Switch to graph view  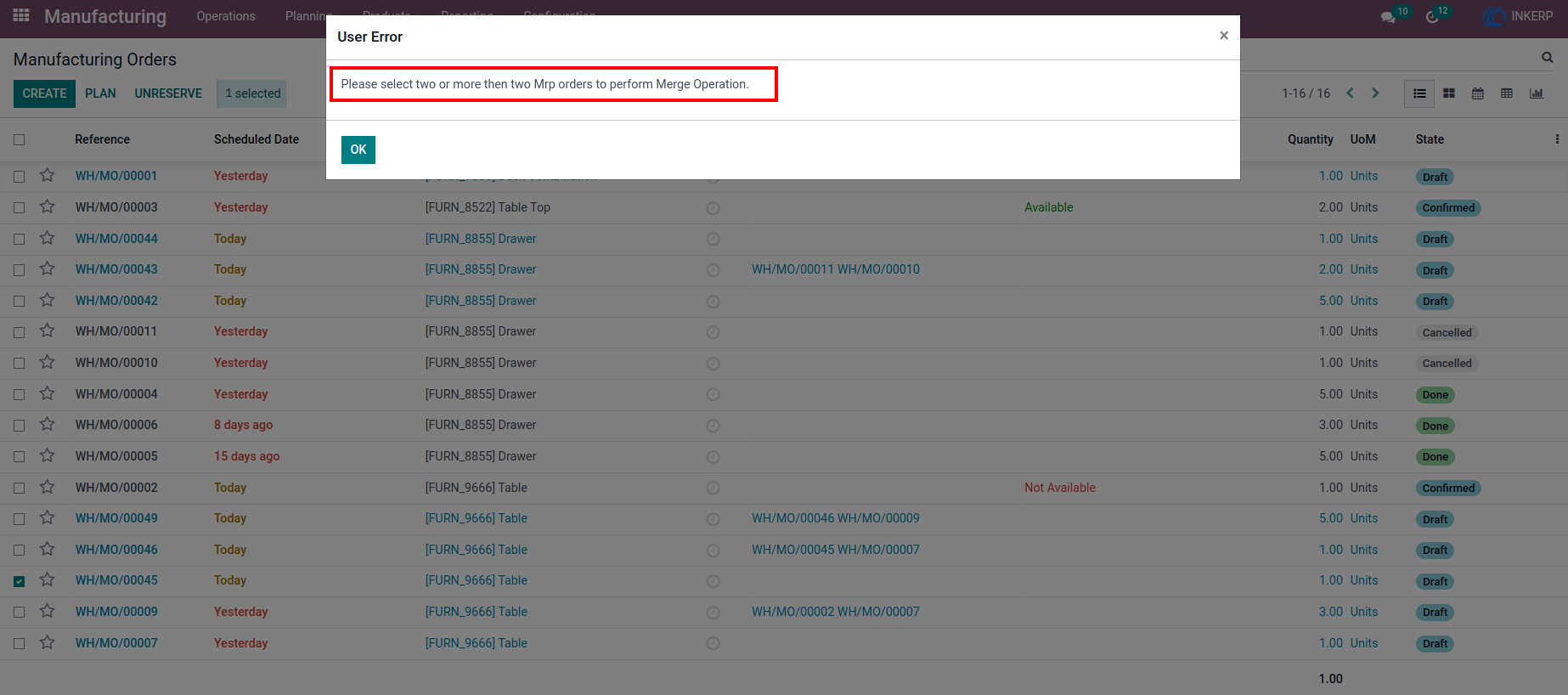pos(1537,93)
